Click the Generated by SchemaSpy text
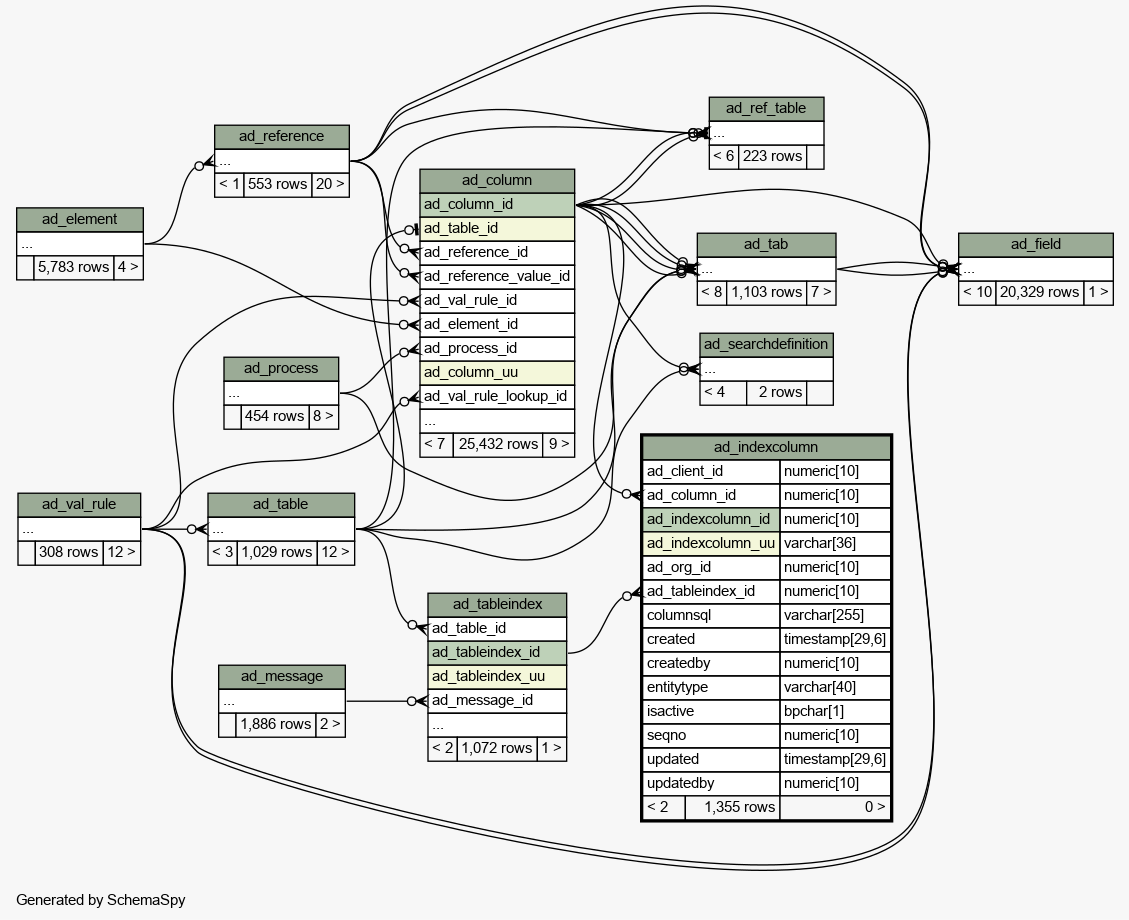 pyautogui.click(x=101, y=900)
